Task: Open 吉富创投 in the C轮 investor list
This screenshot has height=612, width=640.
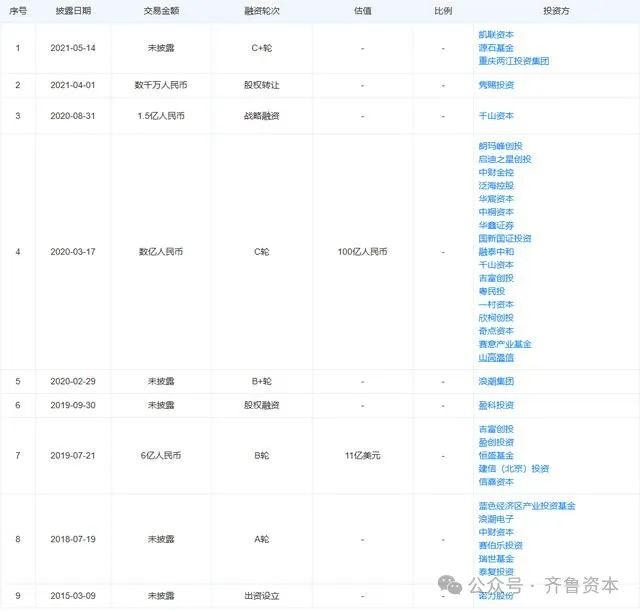Action: [496, 278]
